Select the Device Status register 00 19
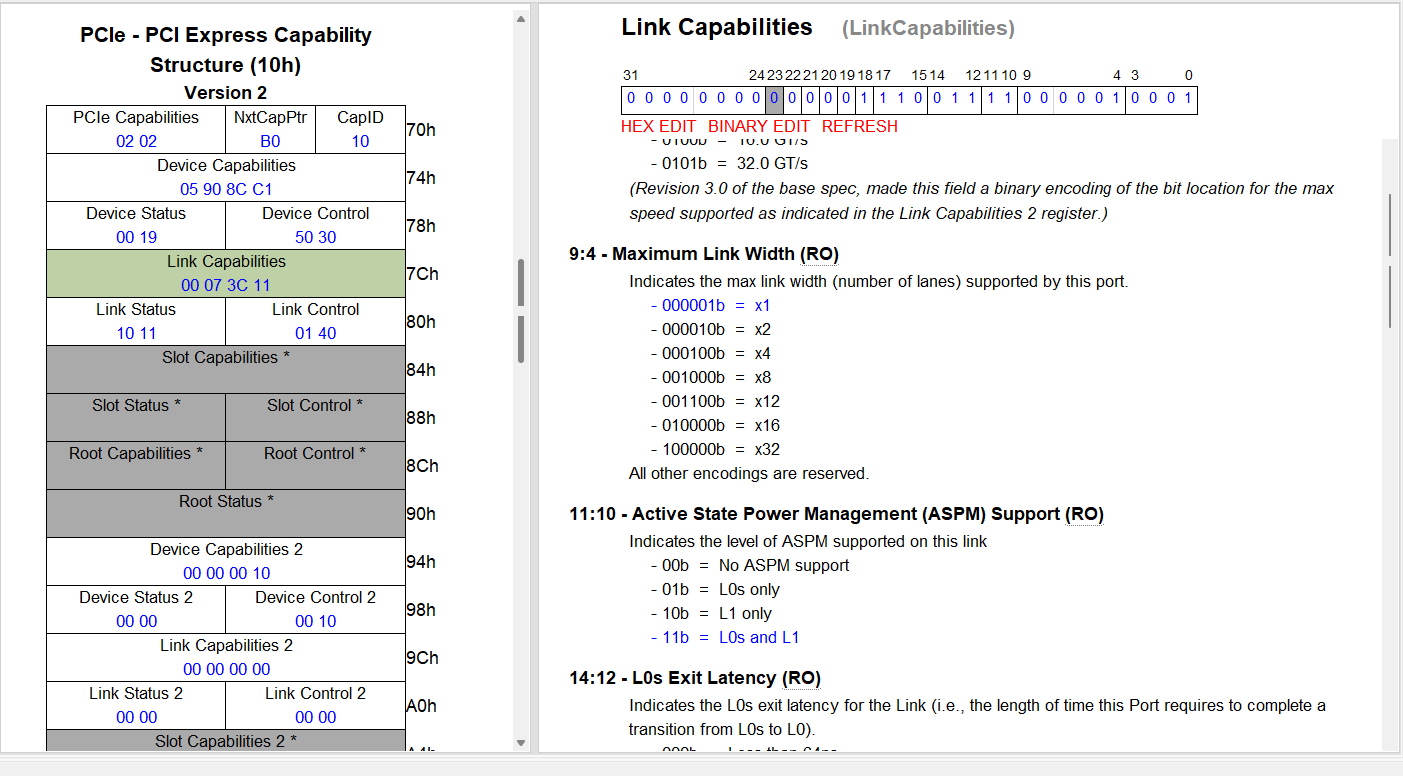This screenshot has height=776, width=1403. [136, 226]
